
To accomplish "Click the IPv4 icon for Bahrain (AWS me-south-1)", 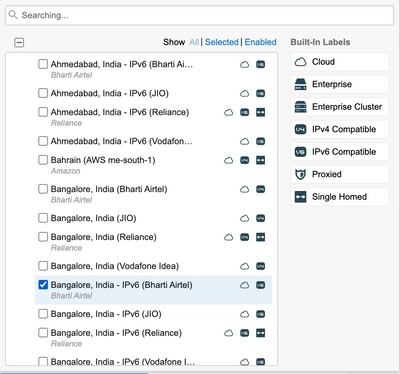I will point(245,160).
